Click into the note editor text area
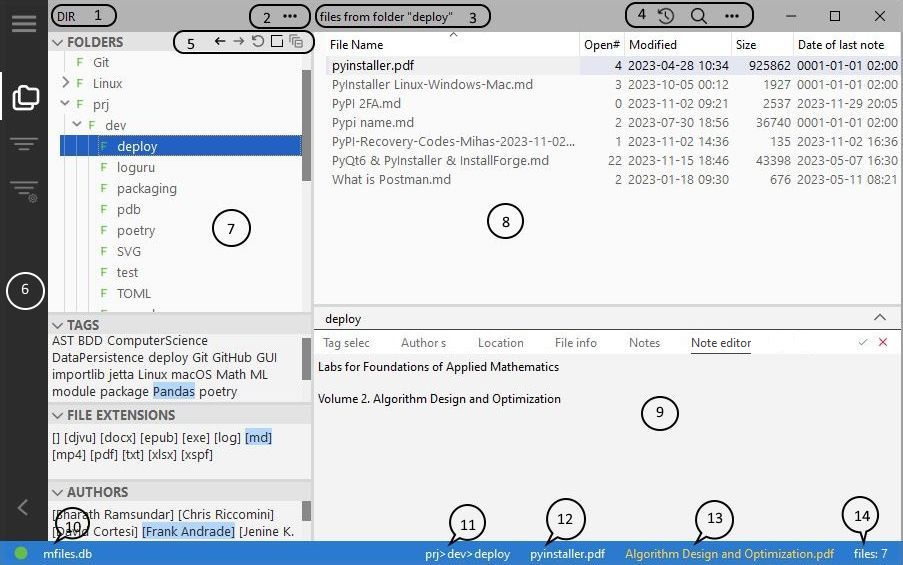The image size is (903, 565). click(x=608, y=449)
